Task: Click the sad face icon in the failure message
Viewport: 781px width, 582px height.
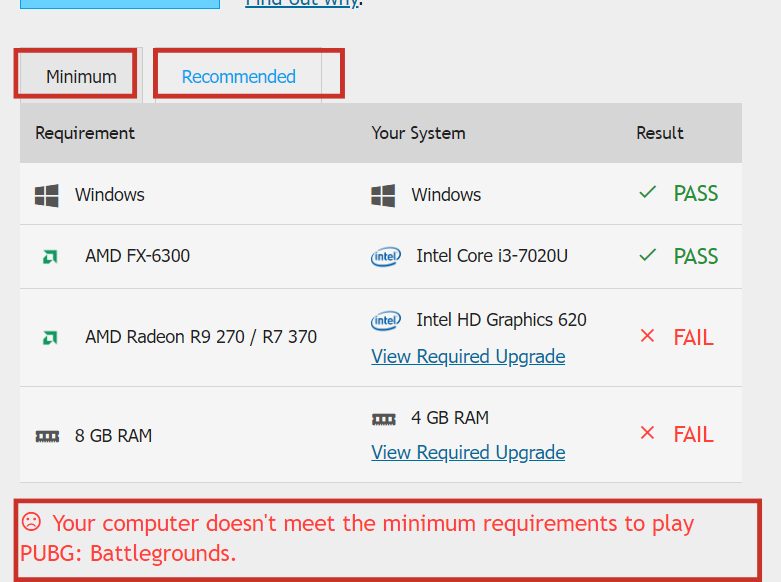Action: click(31, 522)
